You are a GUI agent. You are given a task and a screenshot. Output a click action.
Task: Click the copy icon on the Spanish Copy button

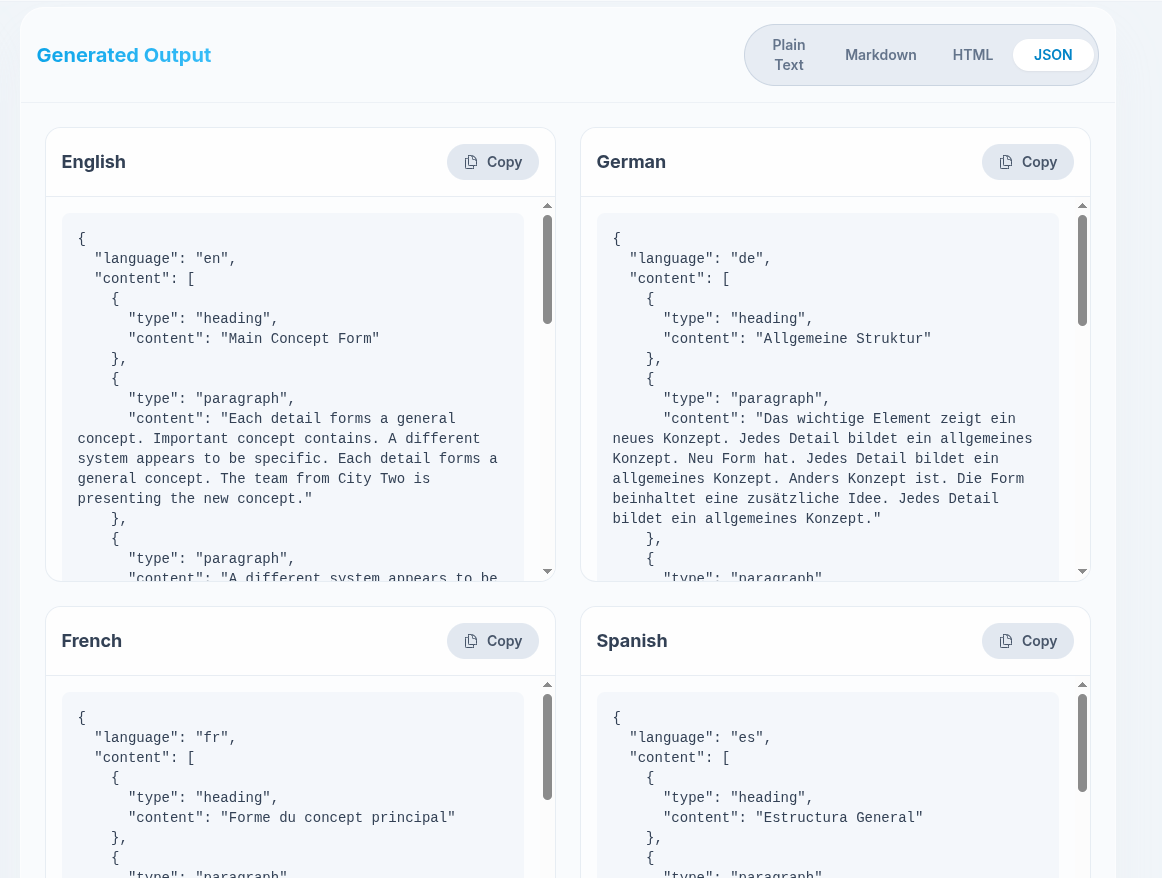1006,641
